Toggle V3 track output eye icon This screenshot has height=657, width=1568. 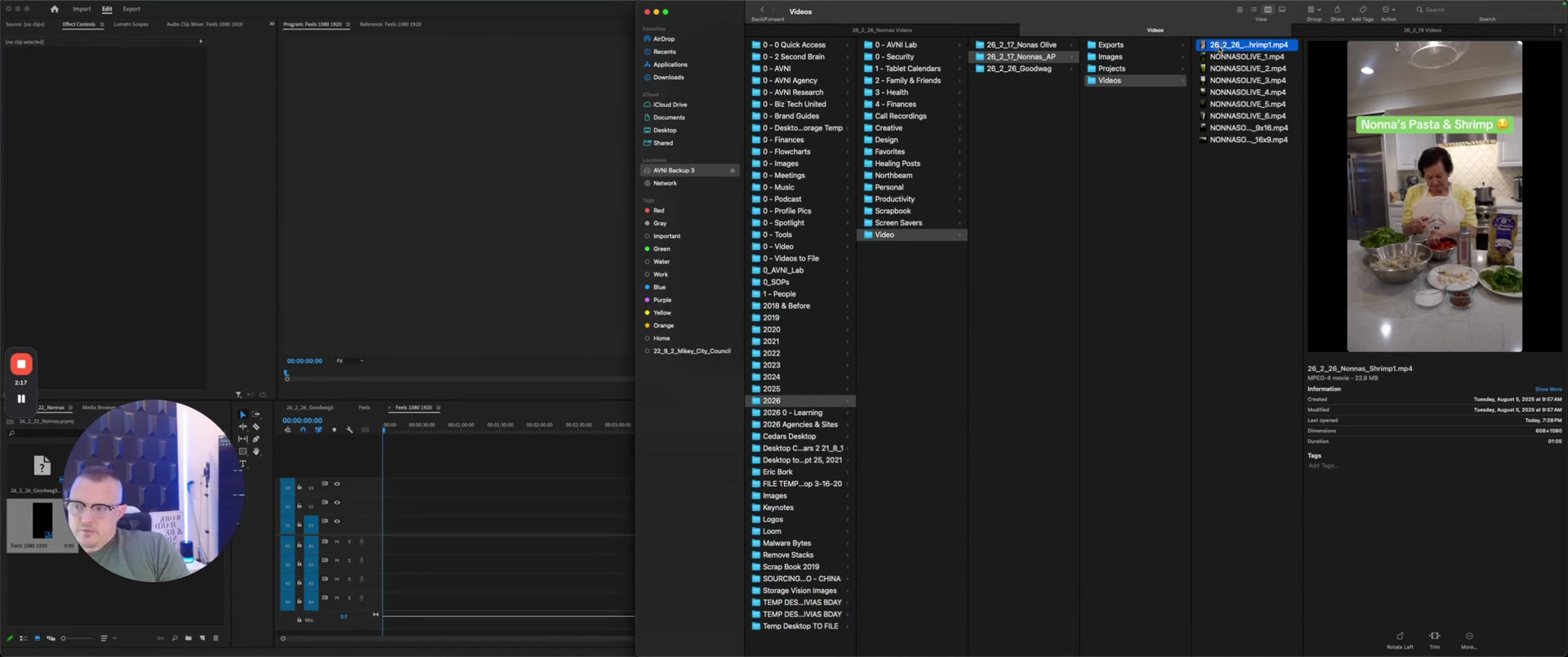pyautogui.click(x=336, y=484)
